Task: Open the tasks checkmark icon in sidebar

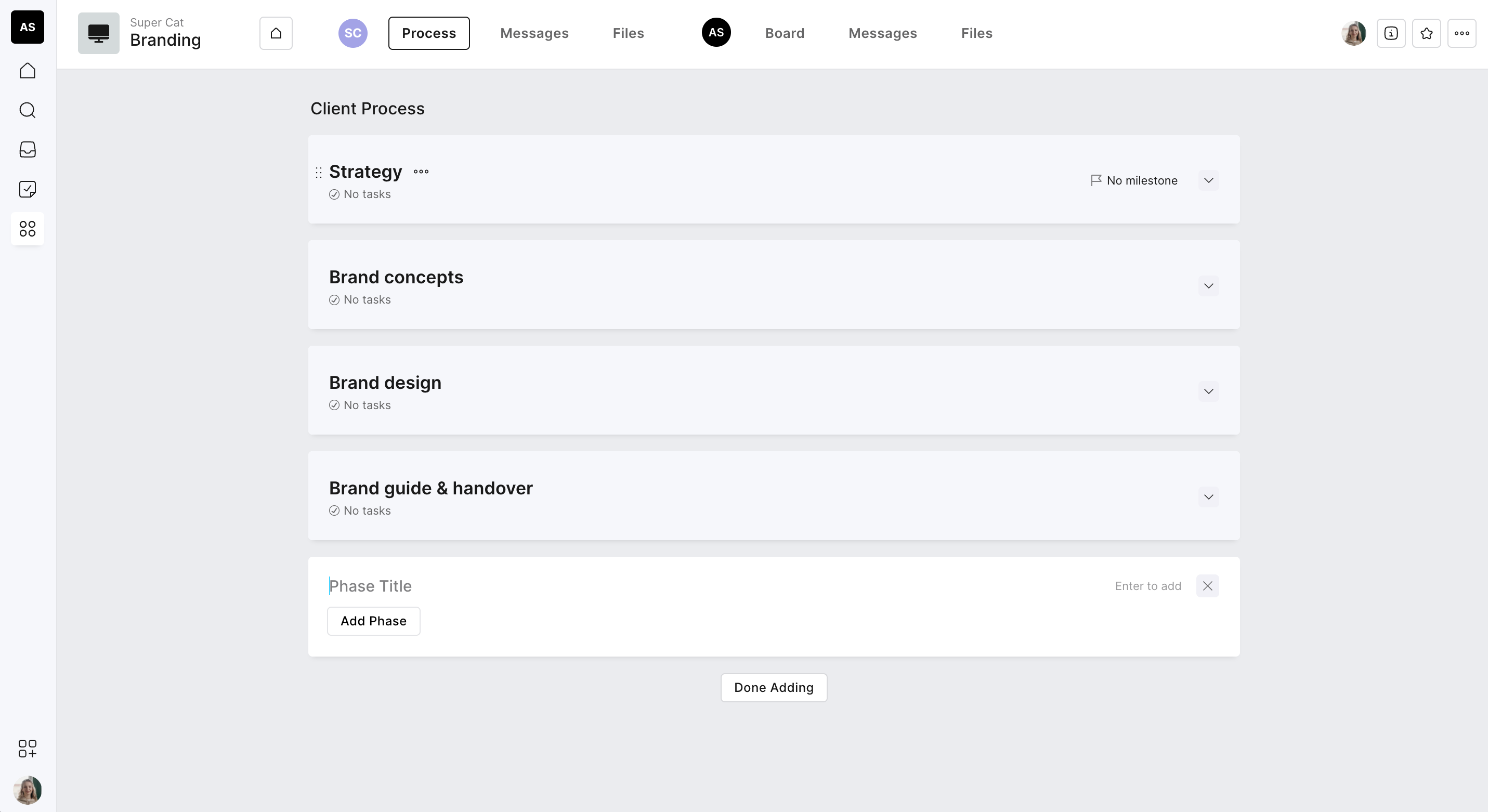Action: 27,189
